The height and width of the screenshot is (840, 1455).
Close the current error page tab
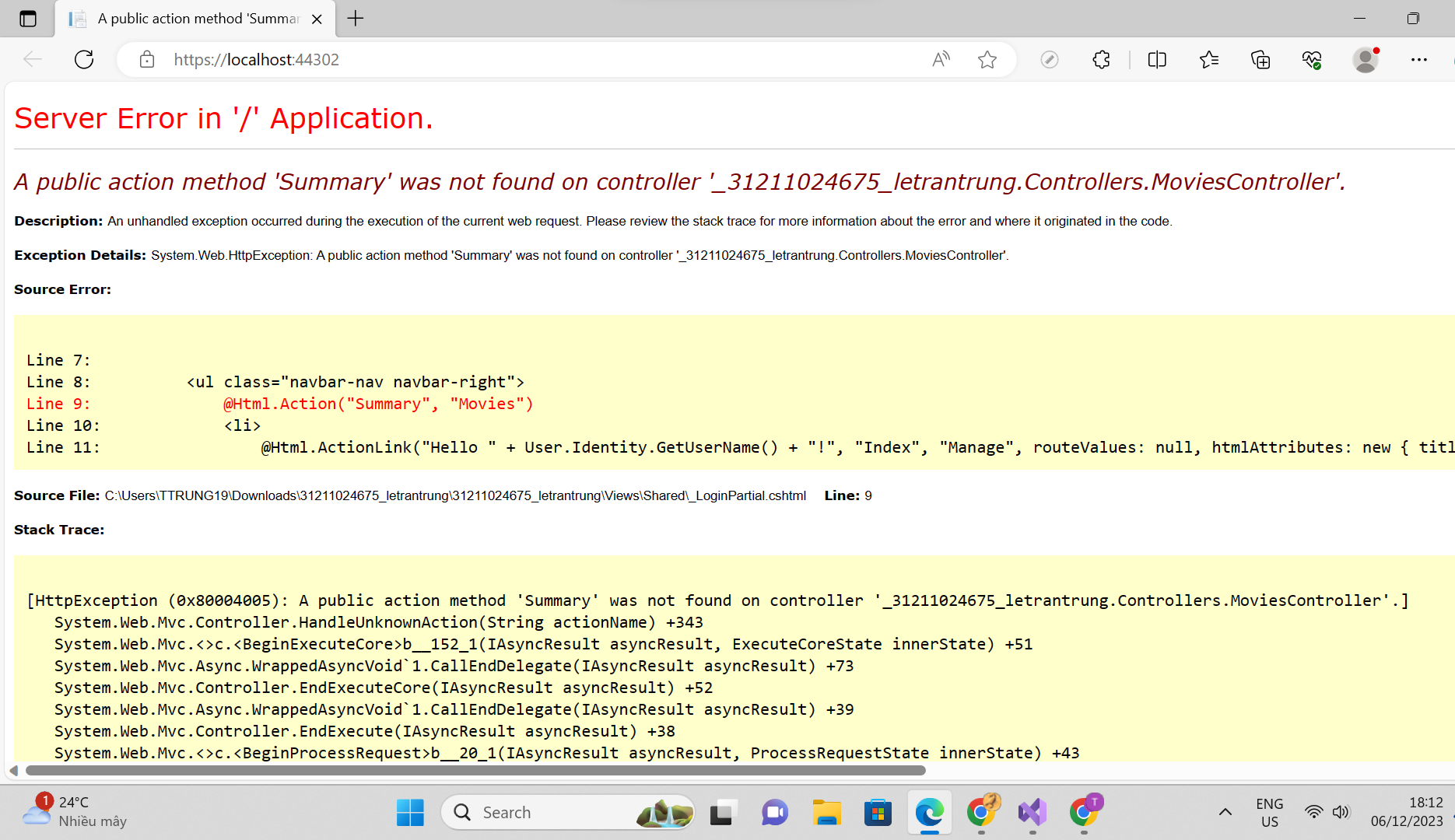[x=317, y=19]
